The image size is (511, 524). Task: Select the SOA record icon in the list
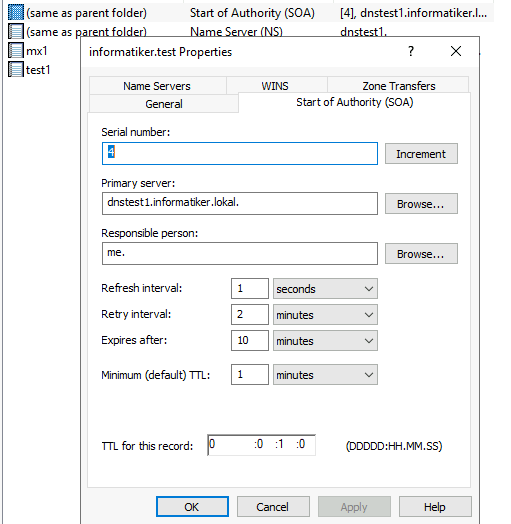click(x=16, y=12)
